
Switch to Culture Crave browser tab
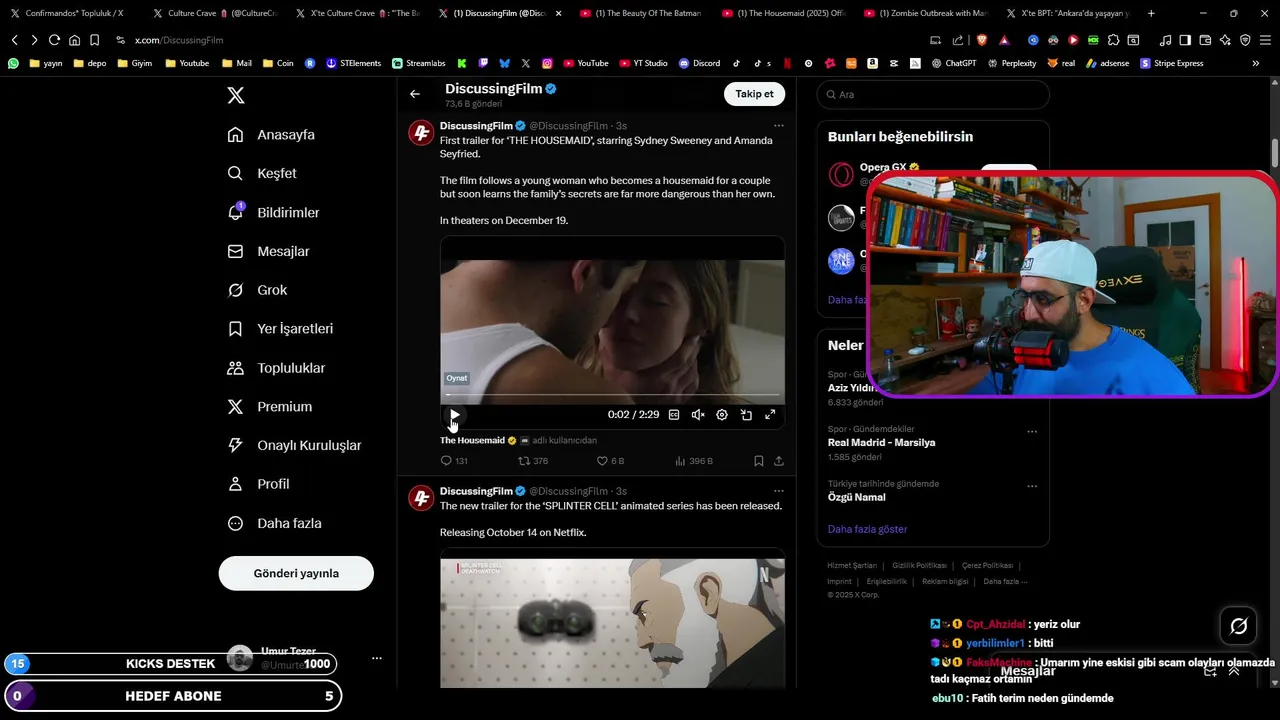(214, 13)
